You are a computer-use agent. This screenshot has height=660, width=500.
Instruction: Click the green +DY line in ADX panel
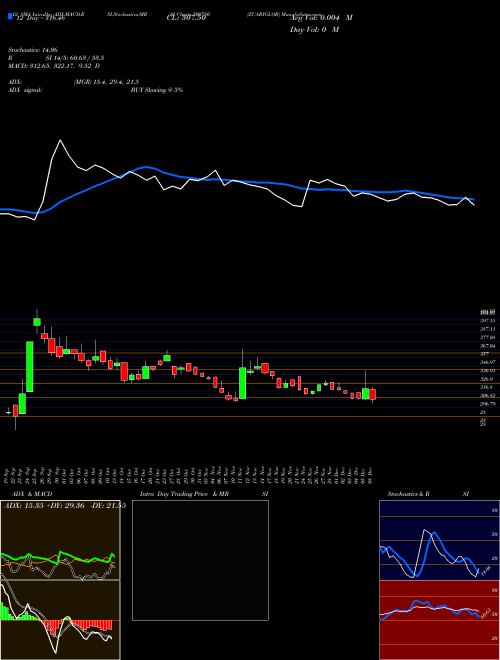point(59,558)
